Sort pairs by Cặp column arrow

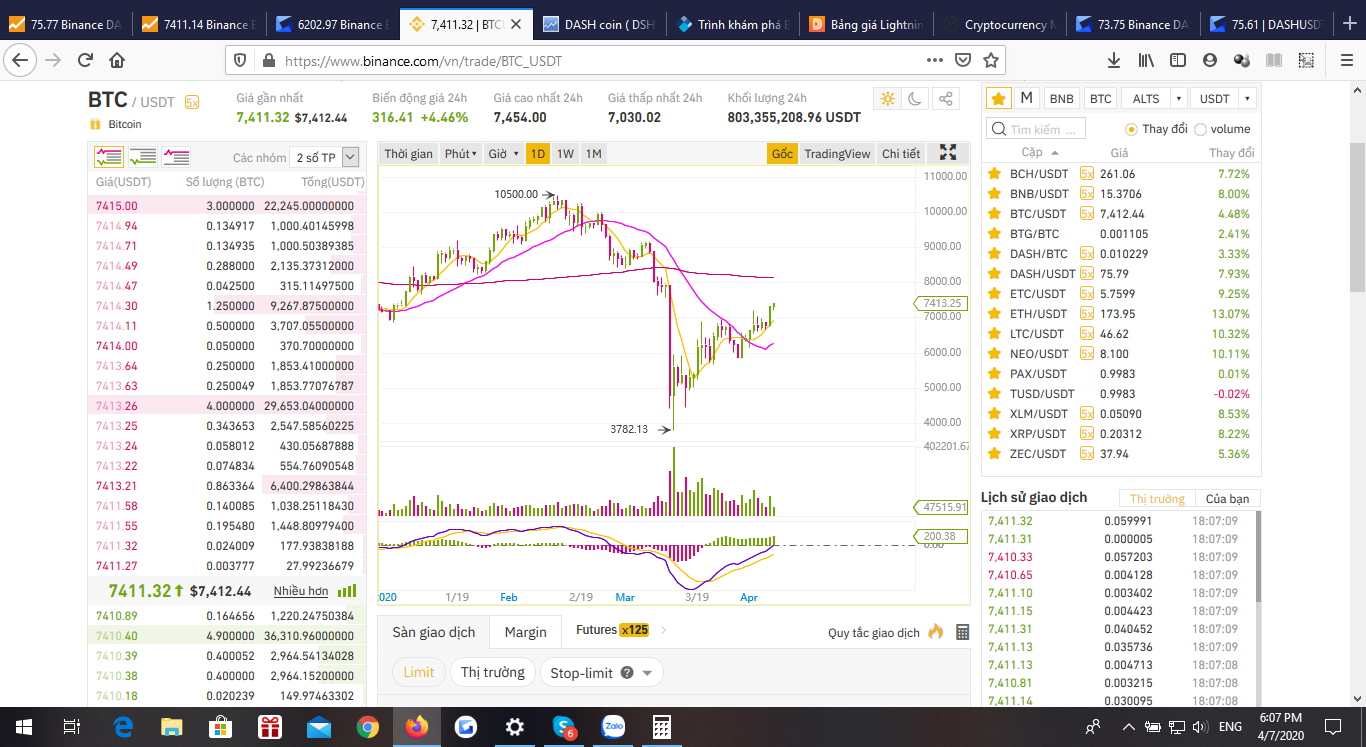(1055, 153)
